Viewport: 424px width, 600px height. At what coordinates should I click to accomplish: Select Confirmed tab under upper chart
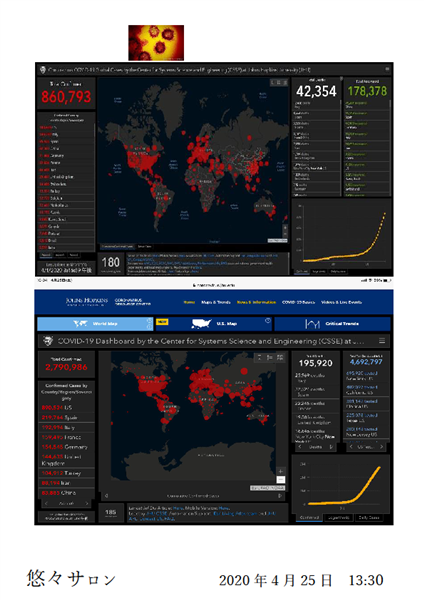302,271
